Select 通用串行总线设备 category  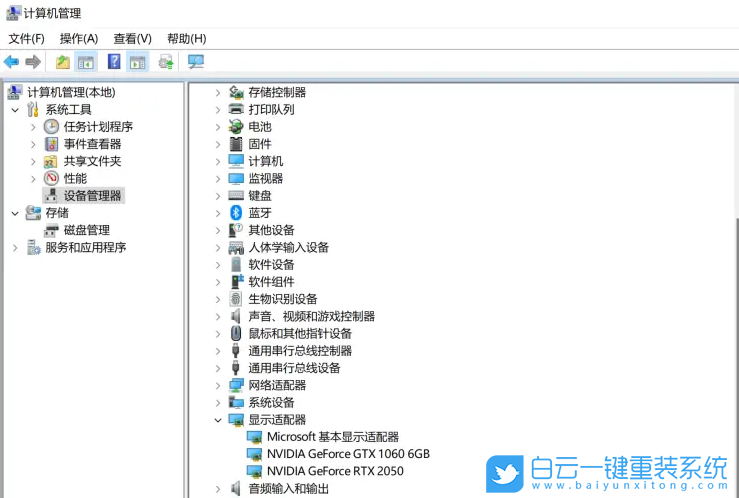click(294, 368)
